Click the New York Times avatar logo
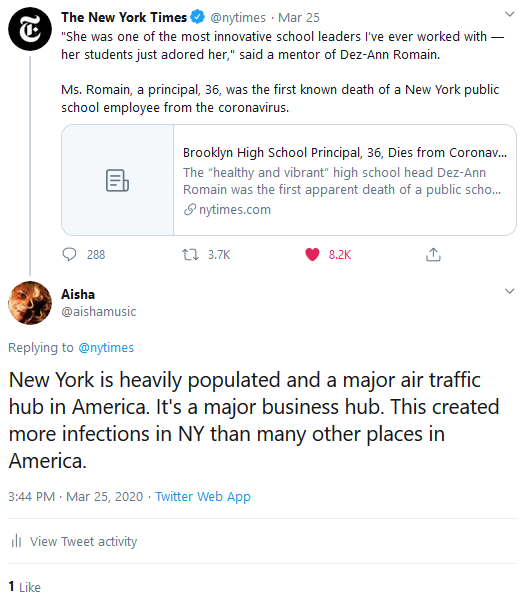The width and height of the screenshot is (529, 596). tap(30, 29)
